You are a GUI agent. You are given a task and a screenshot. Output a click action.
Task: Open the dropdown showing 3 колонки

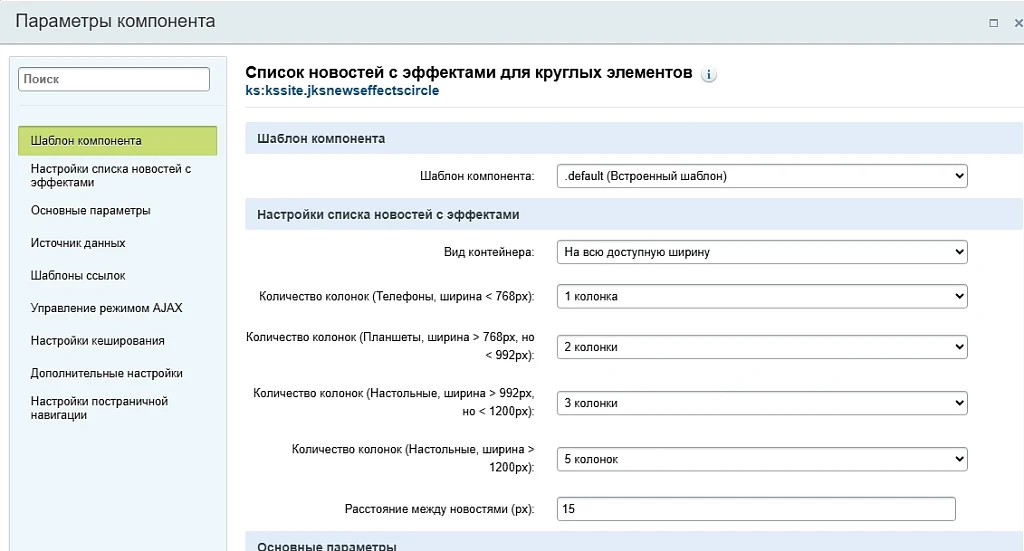[x=761, y=403]
